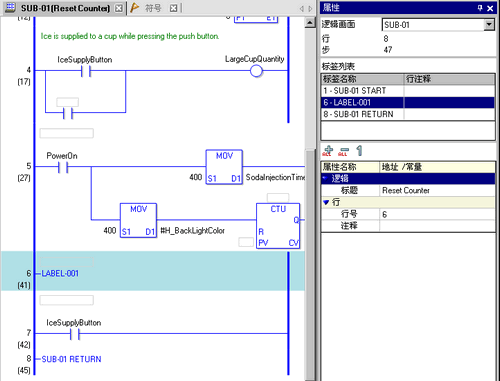
Task: Close the SUB-01(Reset Counter) tab
Action: point(119,8)
